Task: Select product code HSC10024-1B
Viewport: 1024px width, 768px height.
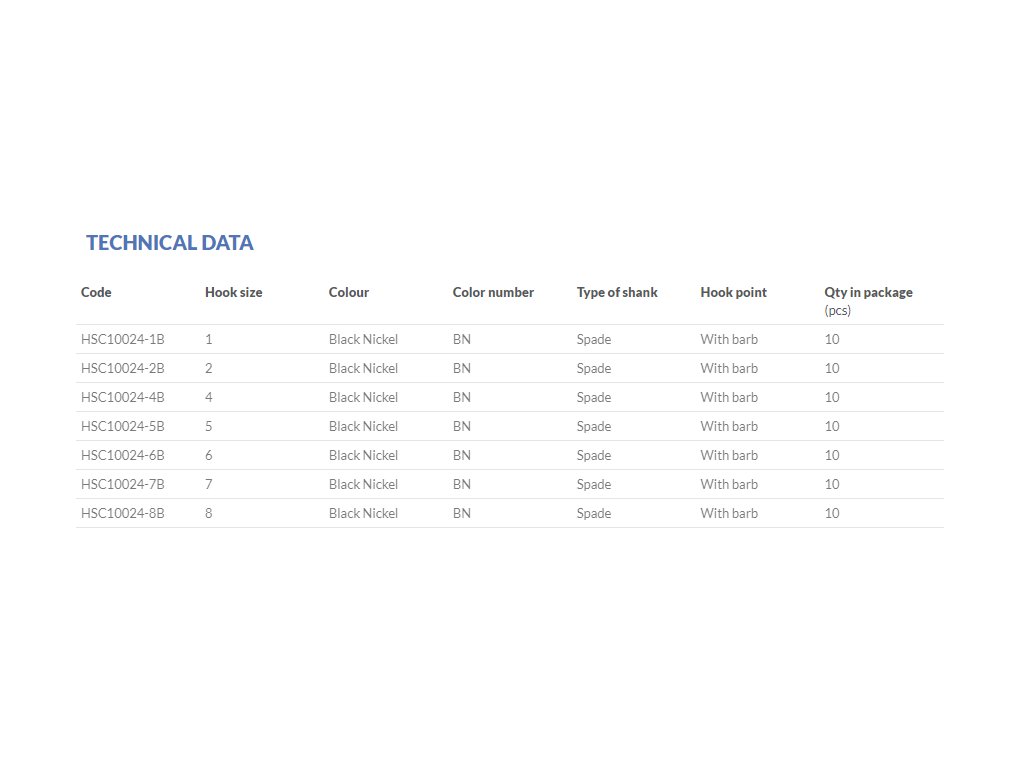Action: click(122, 339)
